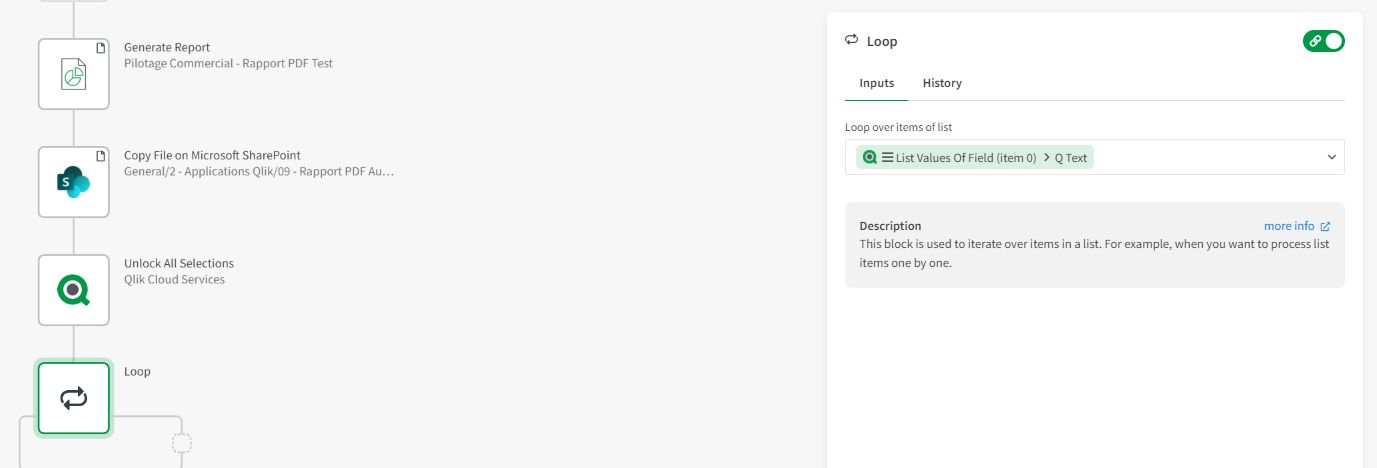This screenshot has width=1377, height=468.
Task: Click the Generate Report block icon
Action: pos(74,75)
